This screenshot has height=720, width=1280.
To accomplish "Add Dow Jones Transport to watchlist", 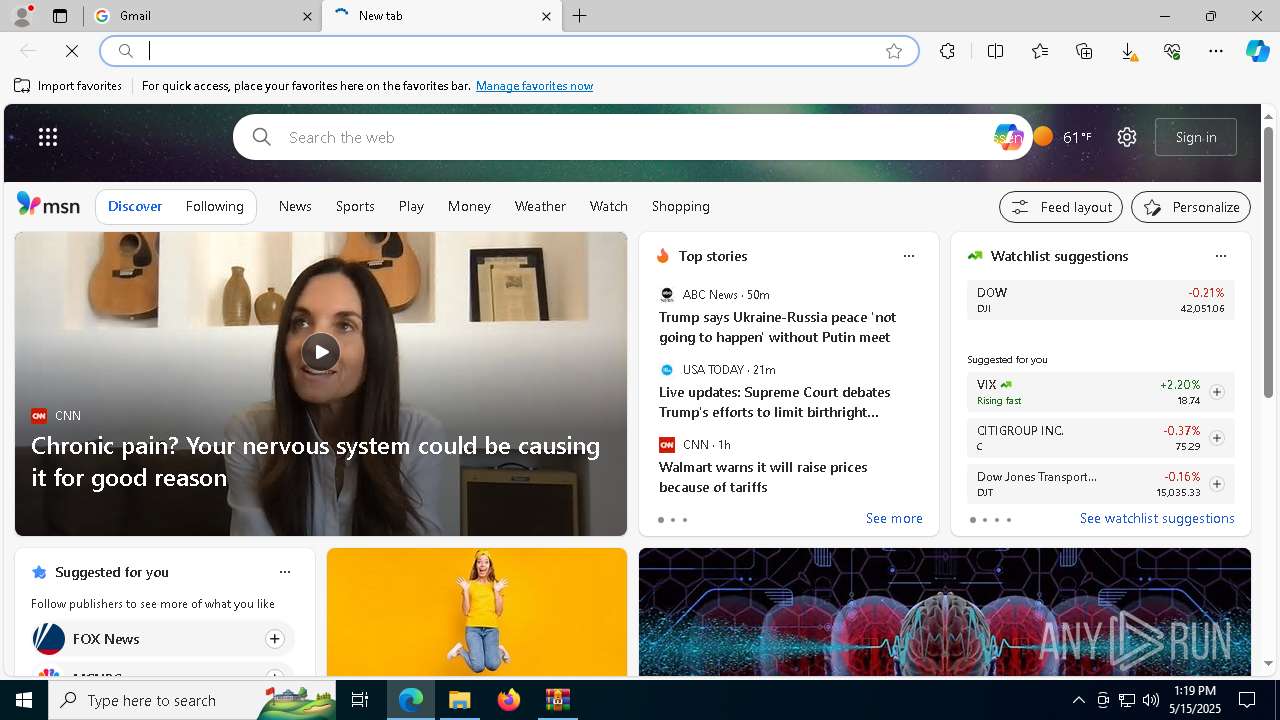I will [1217, 484].
